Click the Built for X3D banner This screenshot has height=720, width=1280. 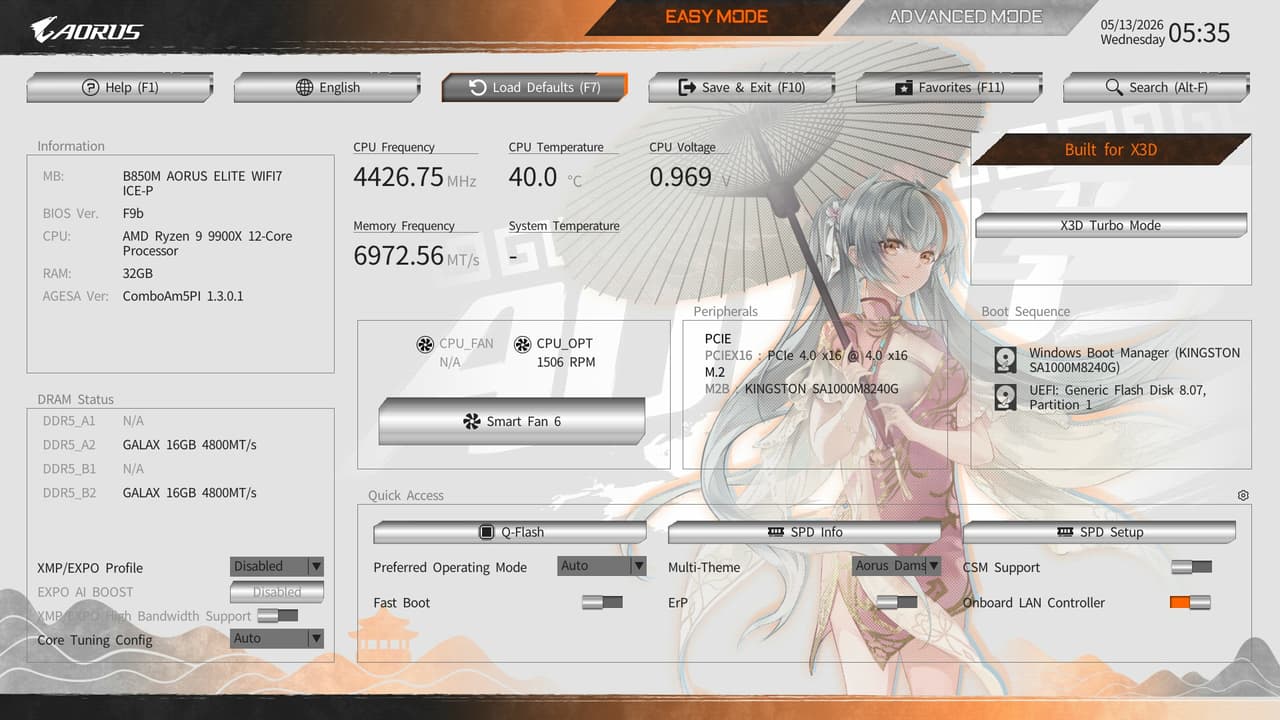point(1111,150)
